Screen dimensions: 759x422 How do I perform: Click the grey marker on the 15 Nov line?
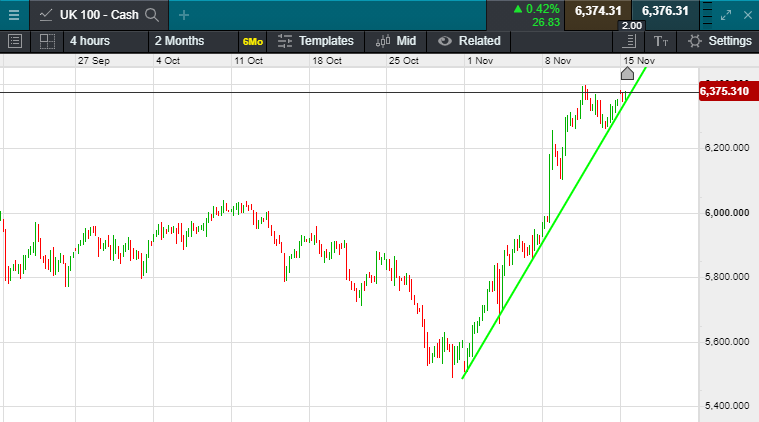627,74
